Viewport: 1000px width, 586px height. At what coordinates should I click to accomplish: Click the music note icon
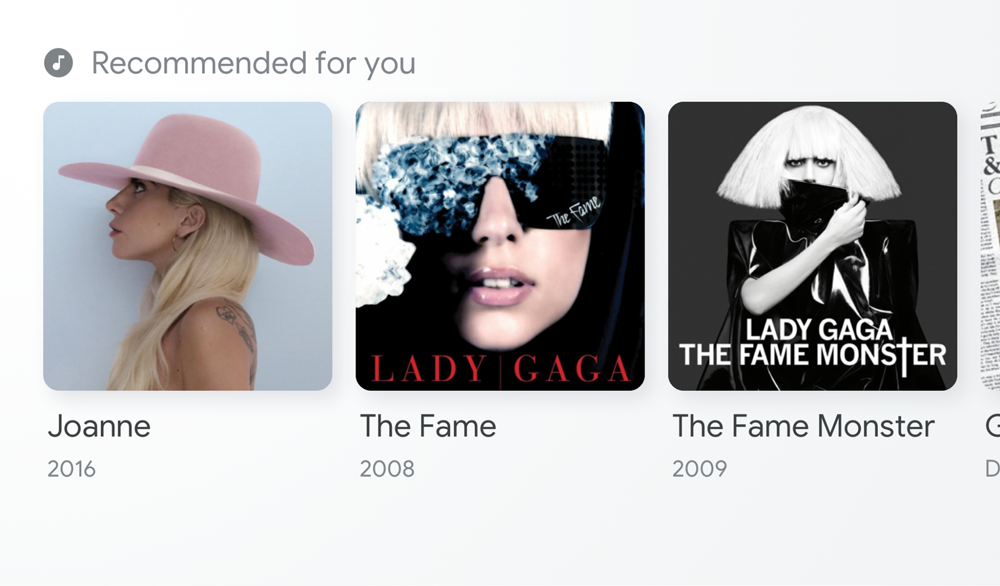click(59, 63)
